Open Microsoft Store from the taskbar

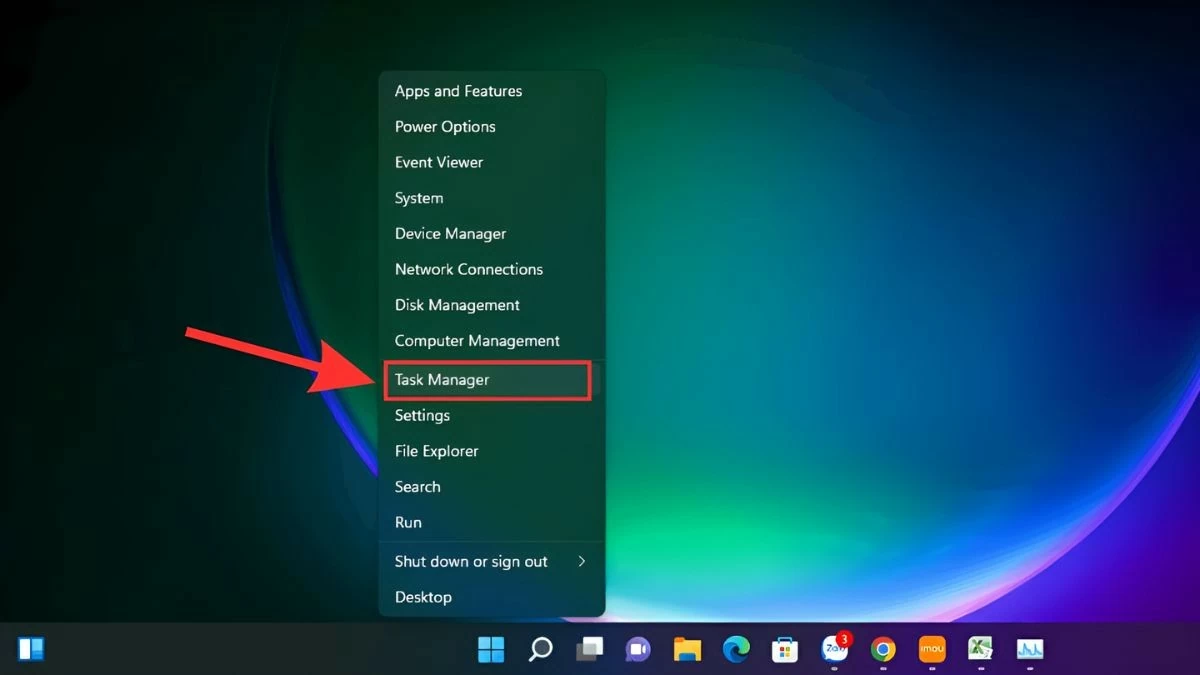click(x=785, y=650)
